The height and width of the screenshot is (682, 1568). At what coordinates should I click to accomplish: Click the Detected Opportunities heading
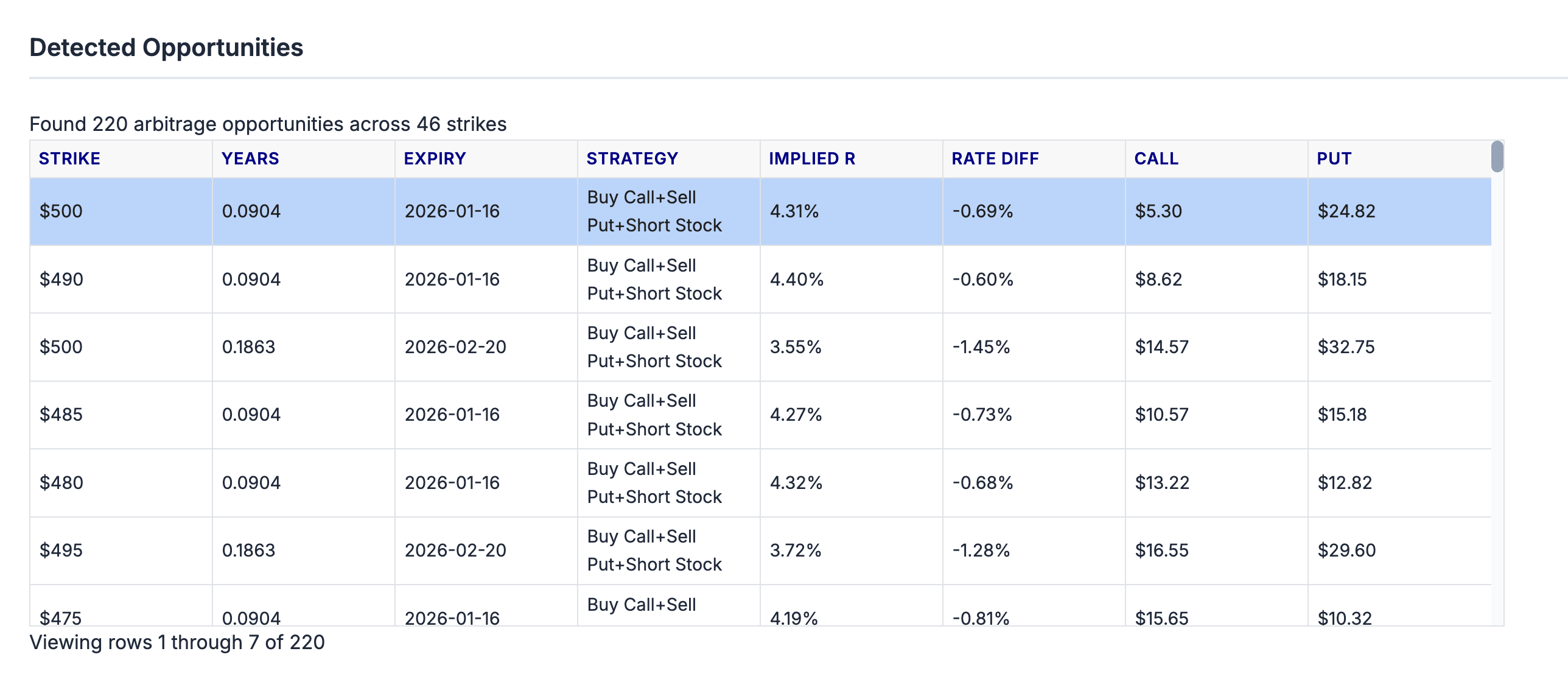(166, 47)
